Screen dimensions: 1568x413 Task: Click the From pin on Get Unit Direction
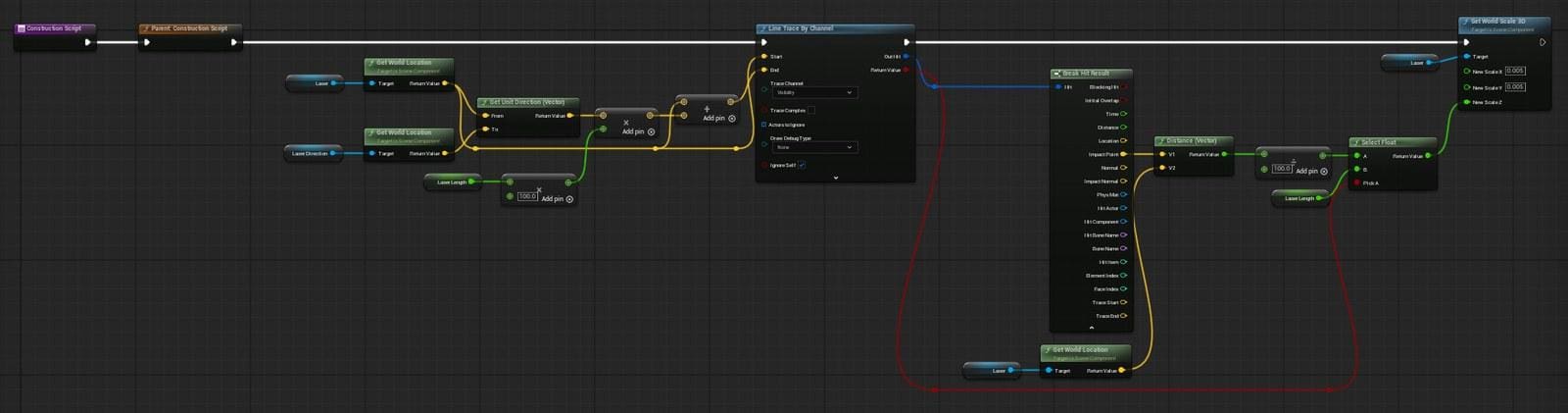(485, 116)
